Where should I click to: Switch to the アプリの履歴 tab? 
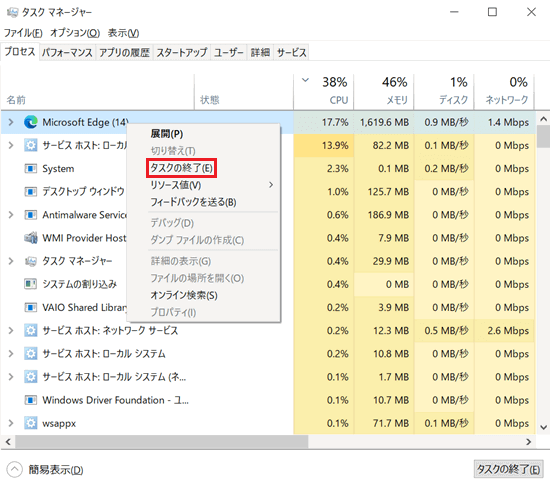click(x=125, y=53)
